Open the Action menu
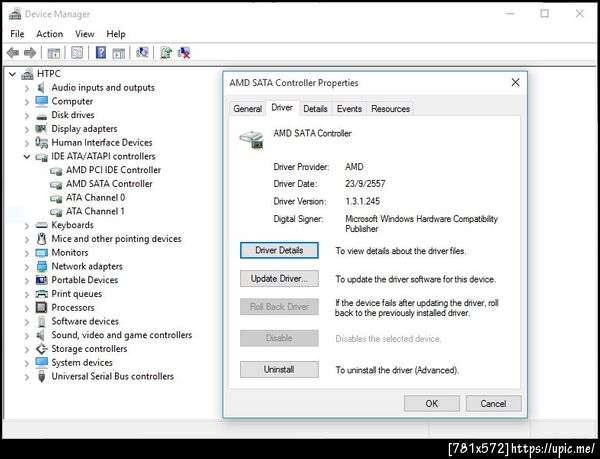Viewport: 600px width, 459px height. click(50, 34)
